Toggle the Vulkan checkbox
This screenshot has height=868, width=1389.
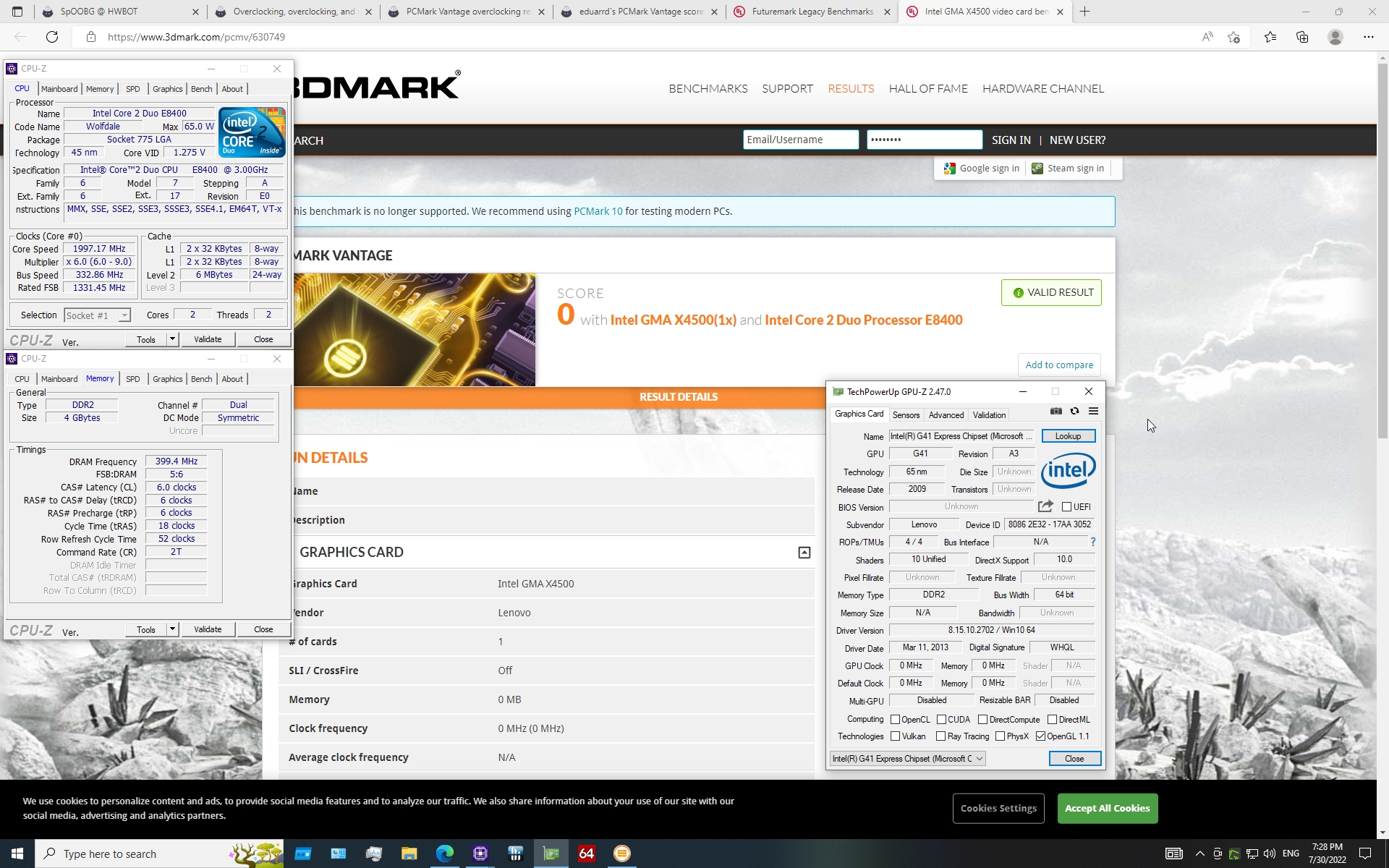(x=895, y=736)
